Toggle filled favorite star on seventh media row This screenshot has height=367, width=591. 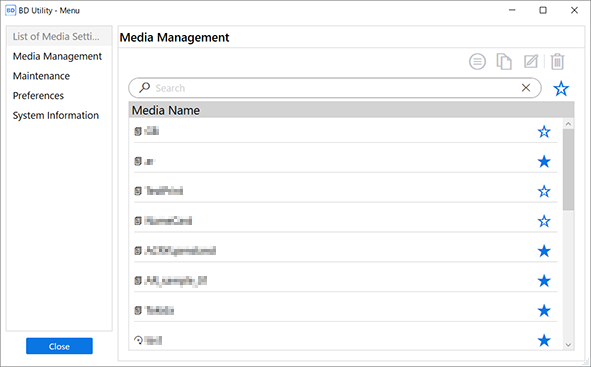coord(544,311)
